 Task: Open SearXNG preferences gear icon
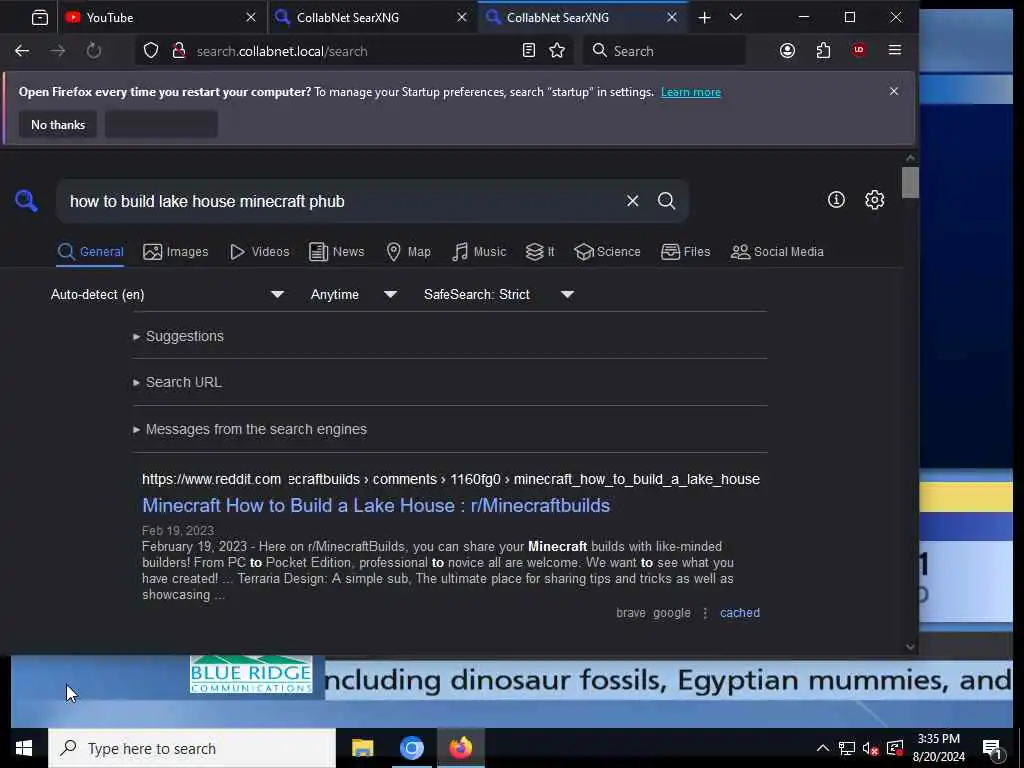pos(874,200)
